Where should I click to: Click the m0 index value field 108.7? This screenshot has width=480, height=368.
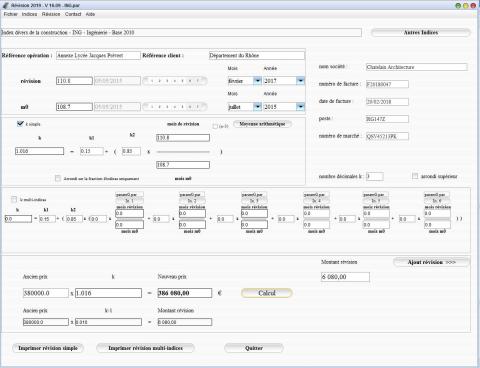click(x=74, y=107)
